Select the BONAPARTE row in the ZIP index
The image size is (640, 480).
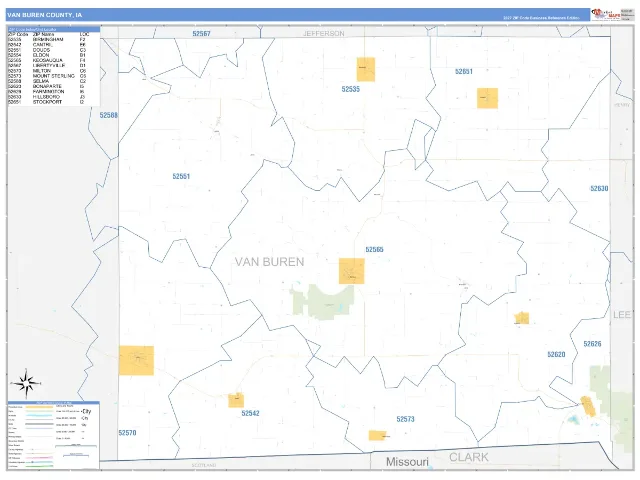click(48, 87)
